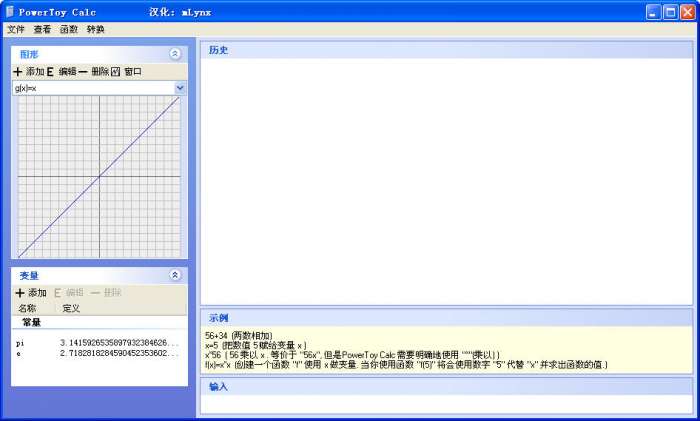
Task: Click 编辑 in the graph toolbar
Action: point(62,71)
